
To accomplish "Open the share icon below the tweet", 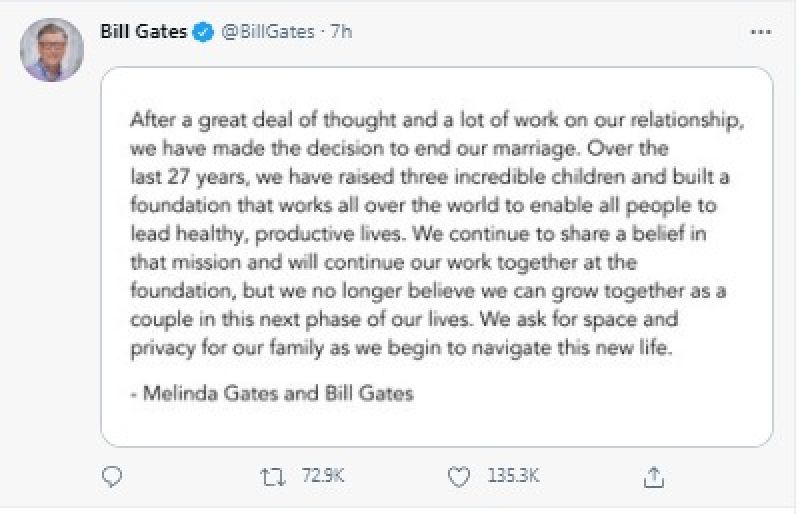I will 655,477.
